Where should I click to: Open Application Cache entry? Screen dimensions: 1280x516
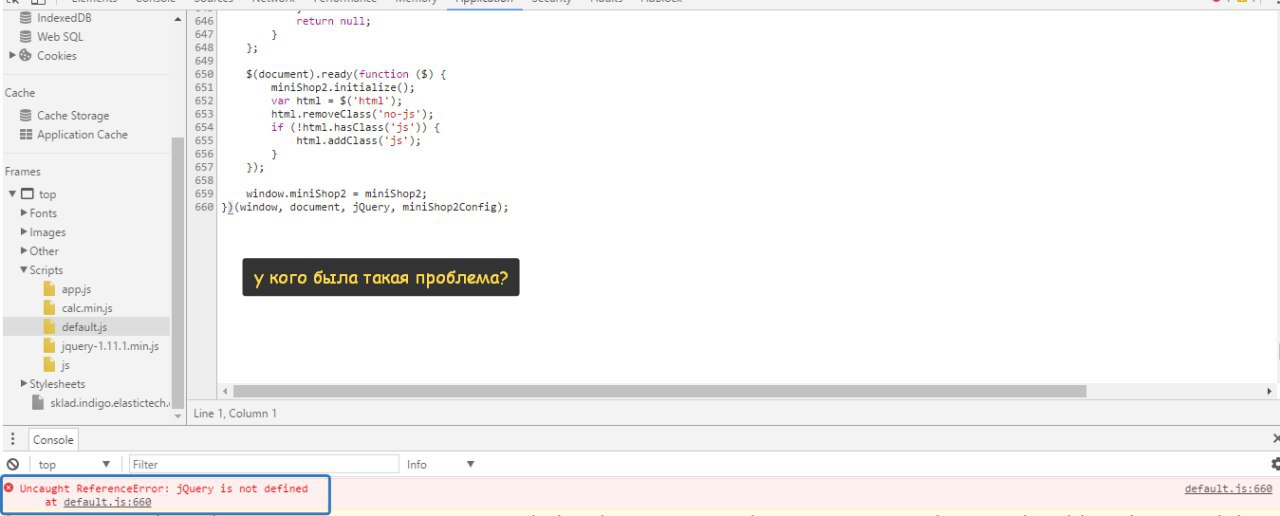tap(82, 135)
